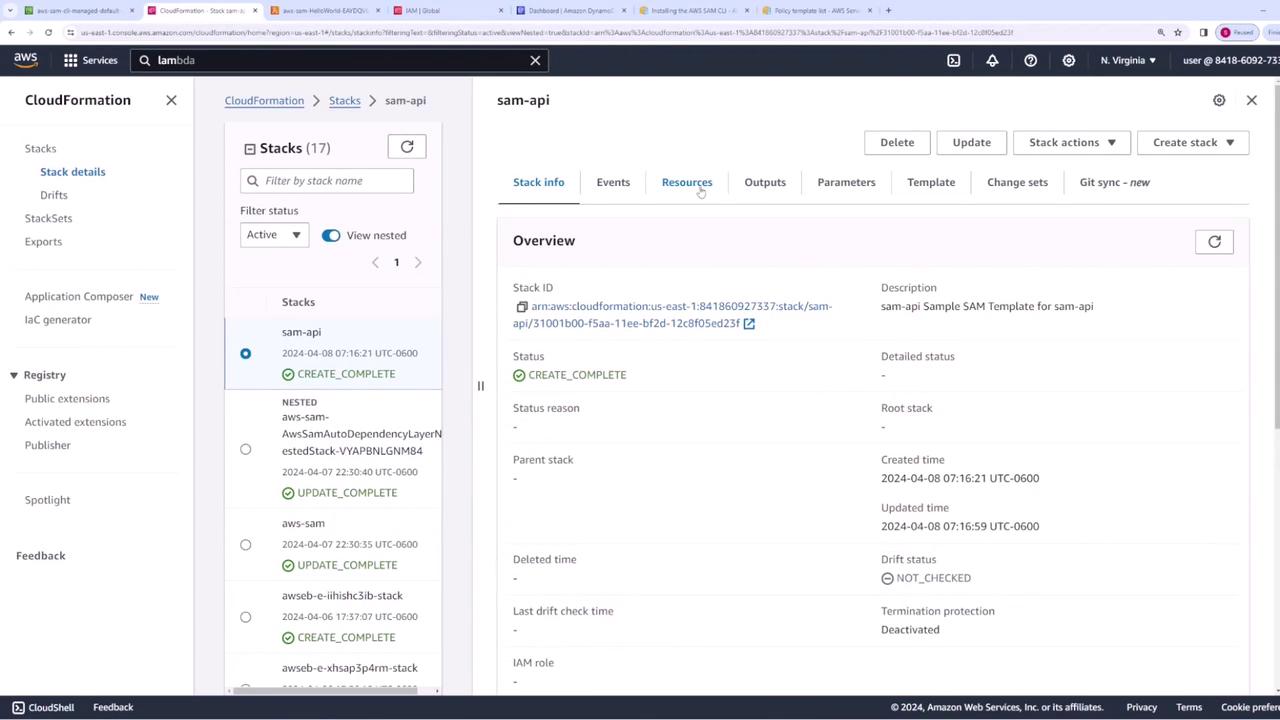Close the sam-api detail panel
The height and width of the screenshot is (720, 1280).
coord(1251,100)
